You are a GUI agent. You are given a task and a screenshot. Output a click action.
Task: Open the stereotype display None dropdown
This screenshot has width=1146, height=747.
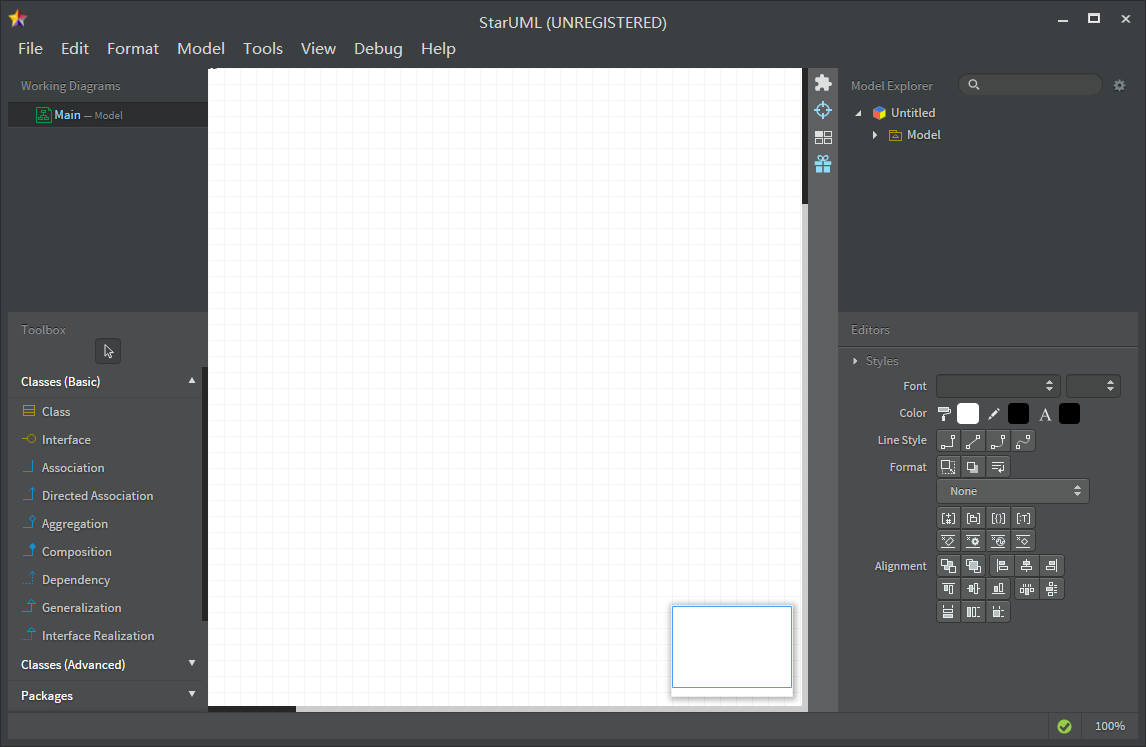[1012, 491]
